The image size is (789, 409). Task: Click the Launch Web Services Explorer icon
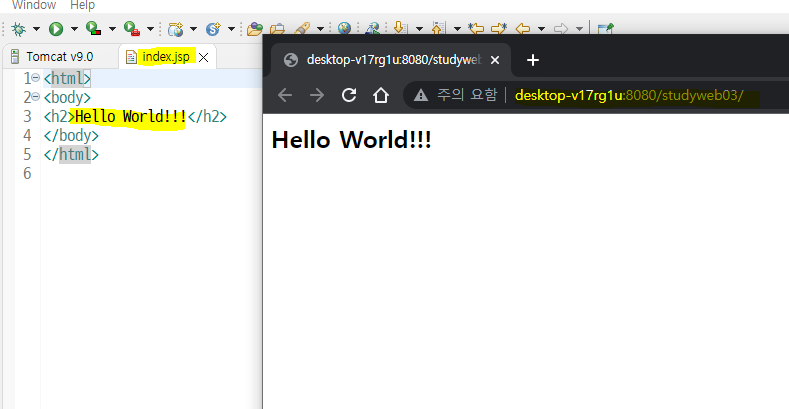coord(372,28)
